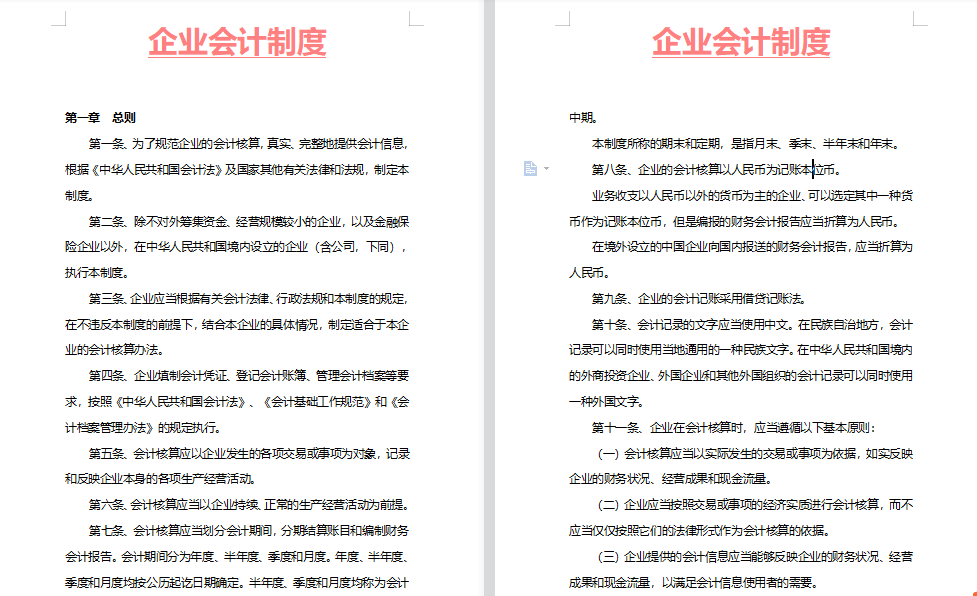Click the line 计档案管理办法》的规定执行。
The width and height of the screenshot is (977, 596).
tap(143, 428)
